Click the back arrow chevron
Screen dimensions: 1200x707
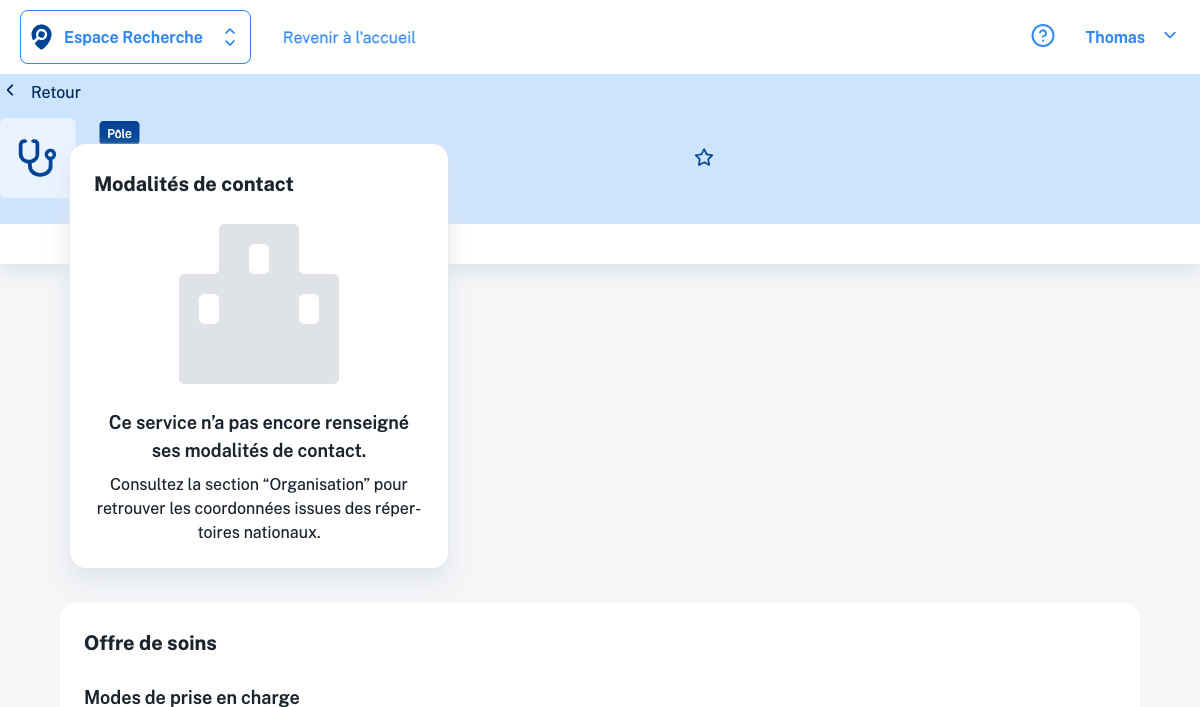(11, 91)
